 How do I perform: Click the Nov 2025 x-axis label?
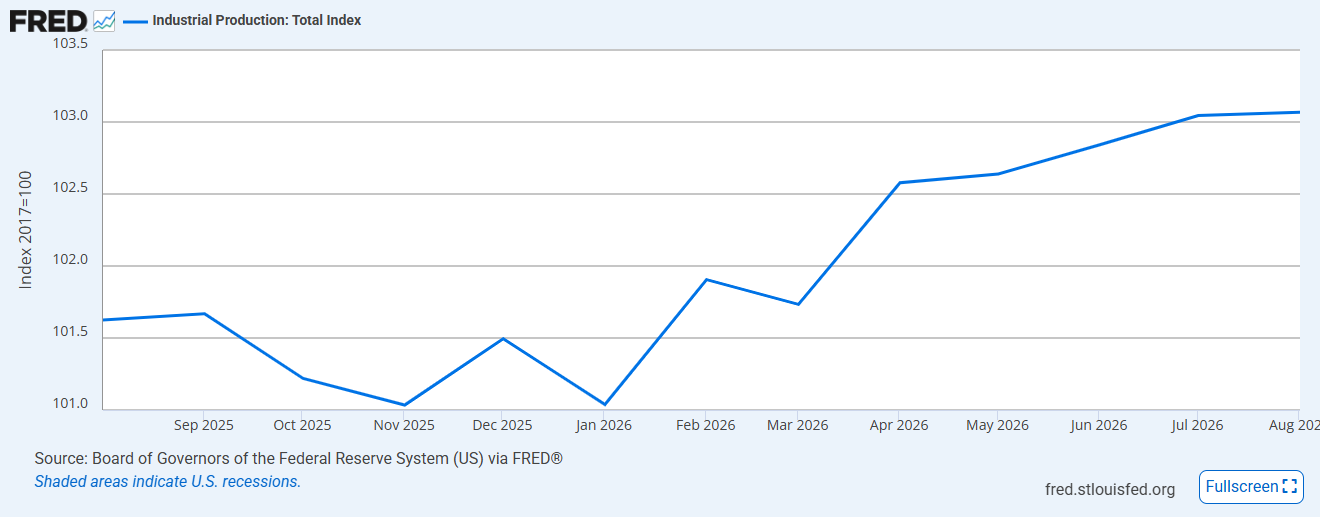pos(404,425)
